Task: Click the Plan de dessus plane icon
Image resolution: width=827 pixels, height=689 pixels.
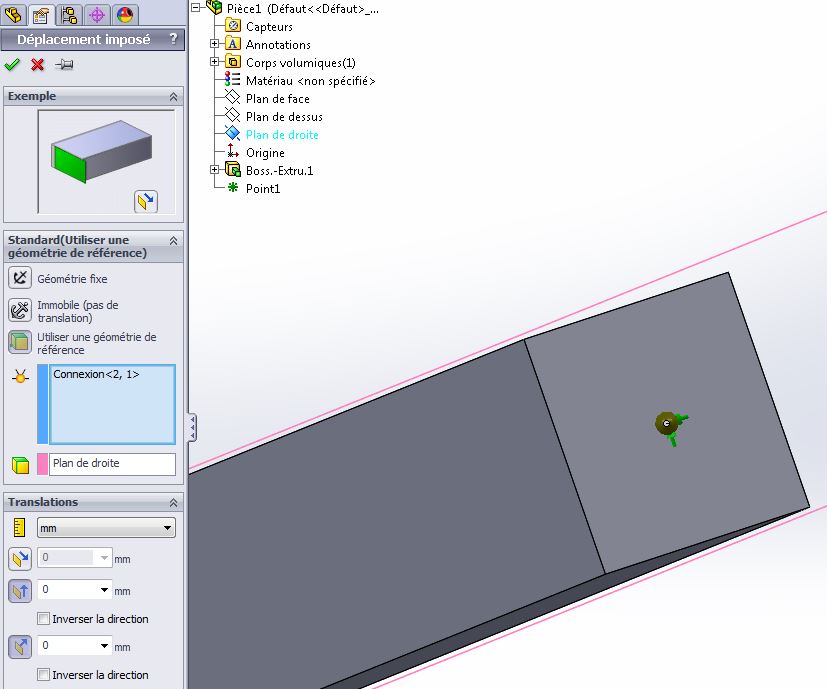Action: (x=233, y=116)
